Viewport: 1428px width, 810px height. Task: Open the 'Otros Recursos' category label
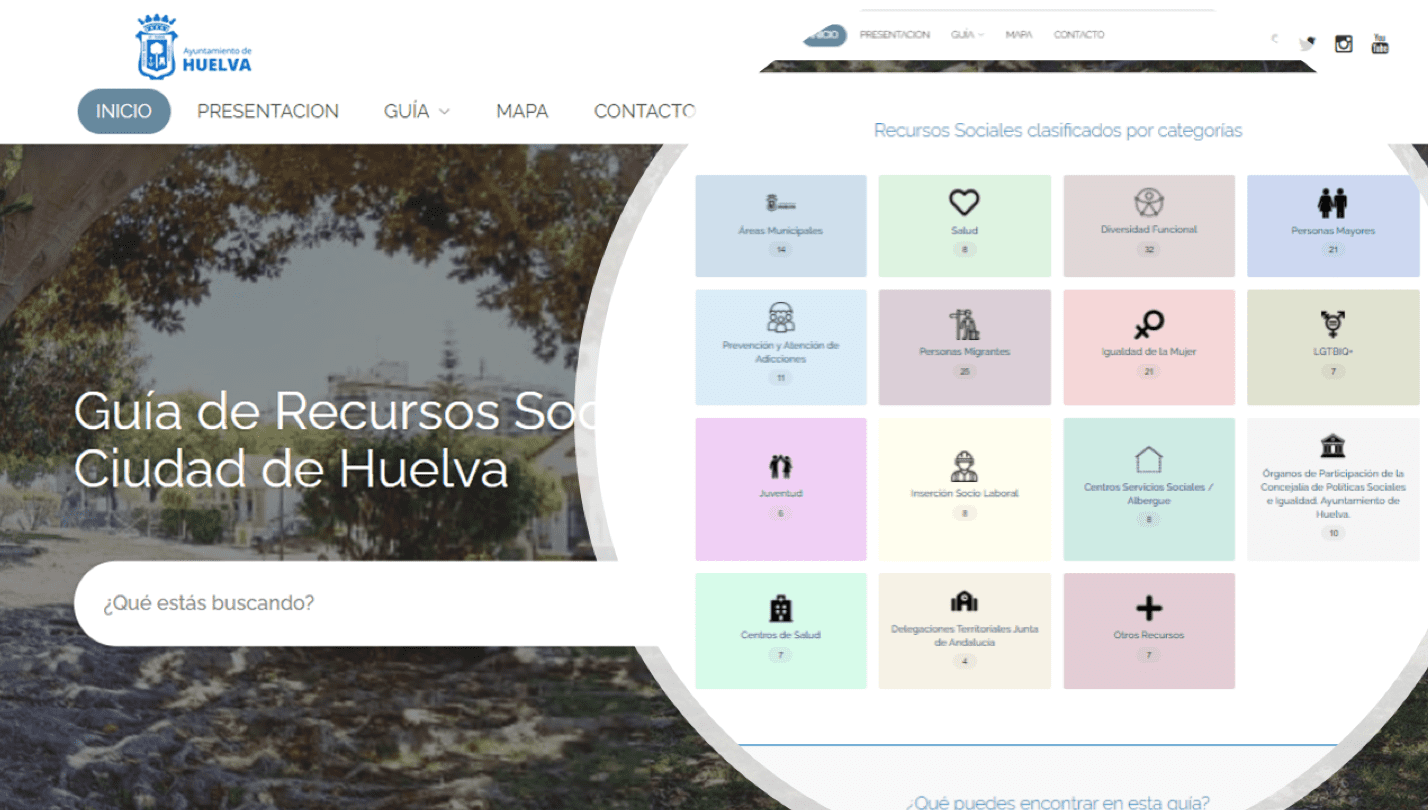pyautogui.click(x=1149, y=635)
